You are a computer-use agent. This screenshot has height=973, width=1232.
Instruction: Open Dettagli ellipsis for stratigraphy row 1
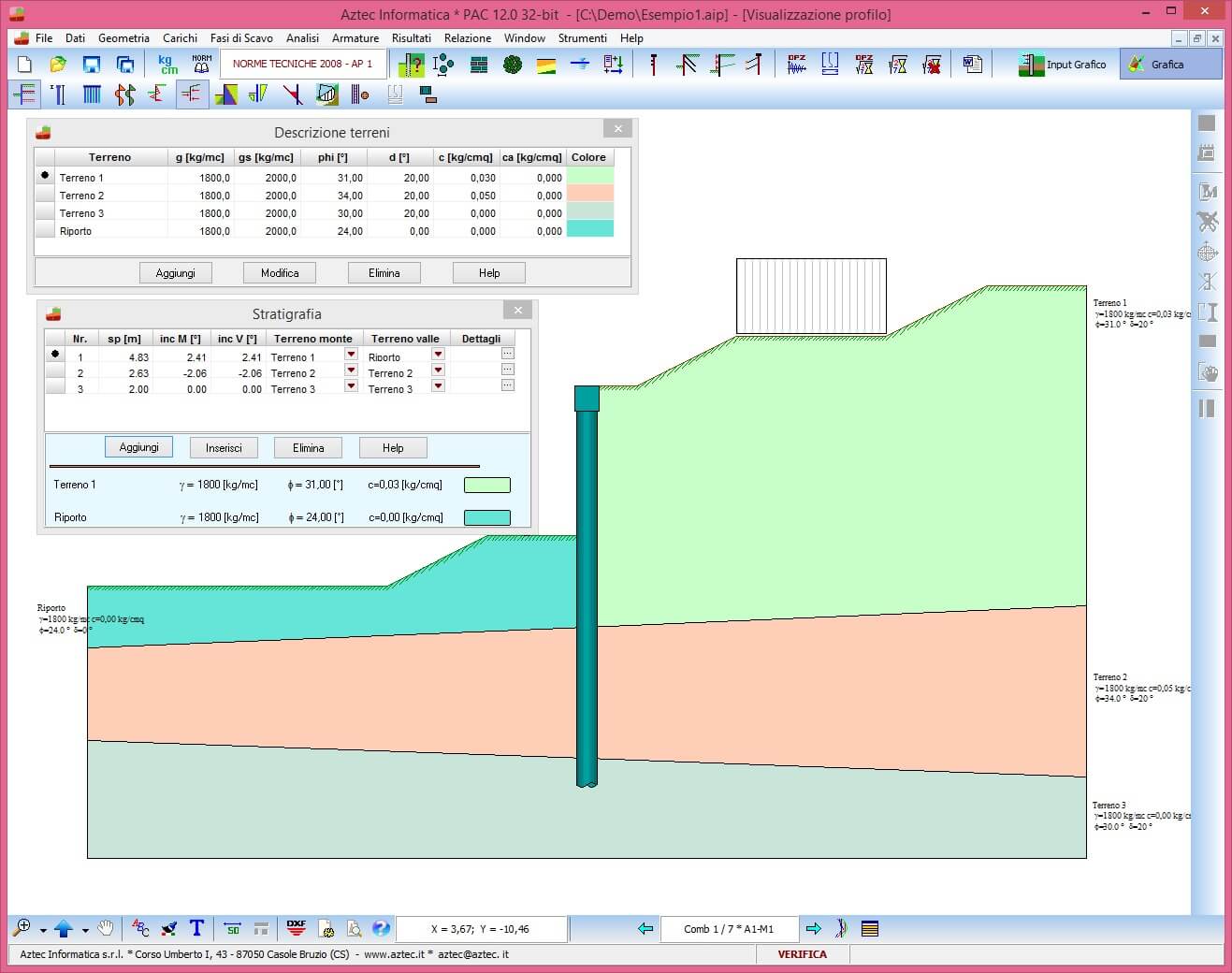point(507,354)
